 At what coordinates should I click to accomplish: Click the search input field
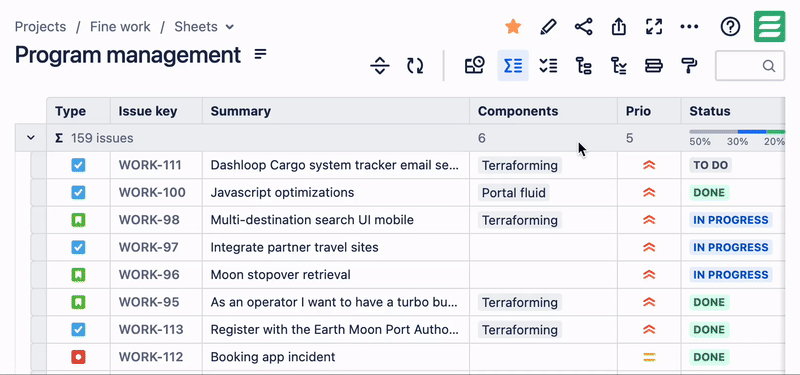tap(750, 66)
